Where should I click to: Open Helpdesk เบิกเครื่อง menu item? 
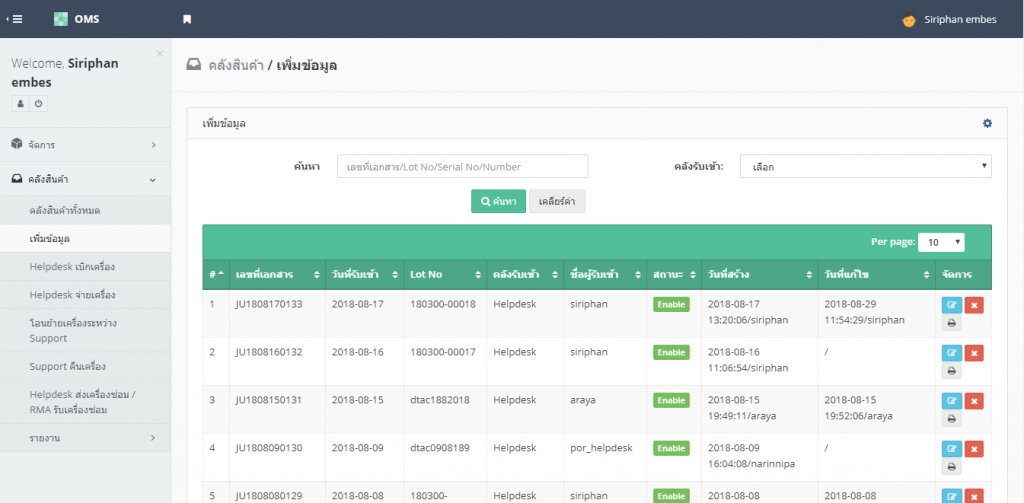(86, 267)
